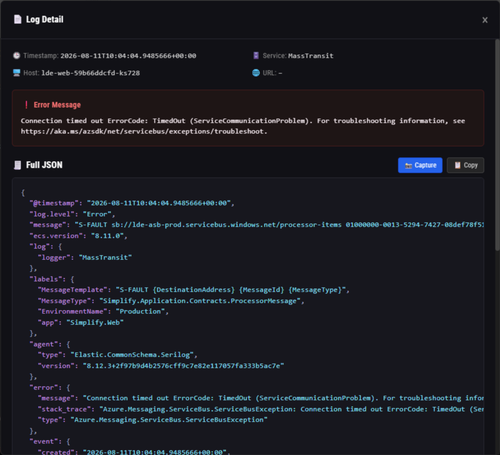This screenshot has height=455, width=500.
Task: Click the clock icon beside Timestamp
Action: point(17,56)
